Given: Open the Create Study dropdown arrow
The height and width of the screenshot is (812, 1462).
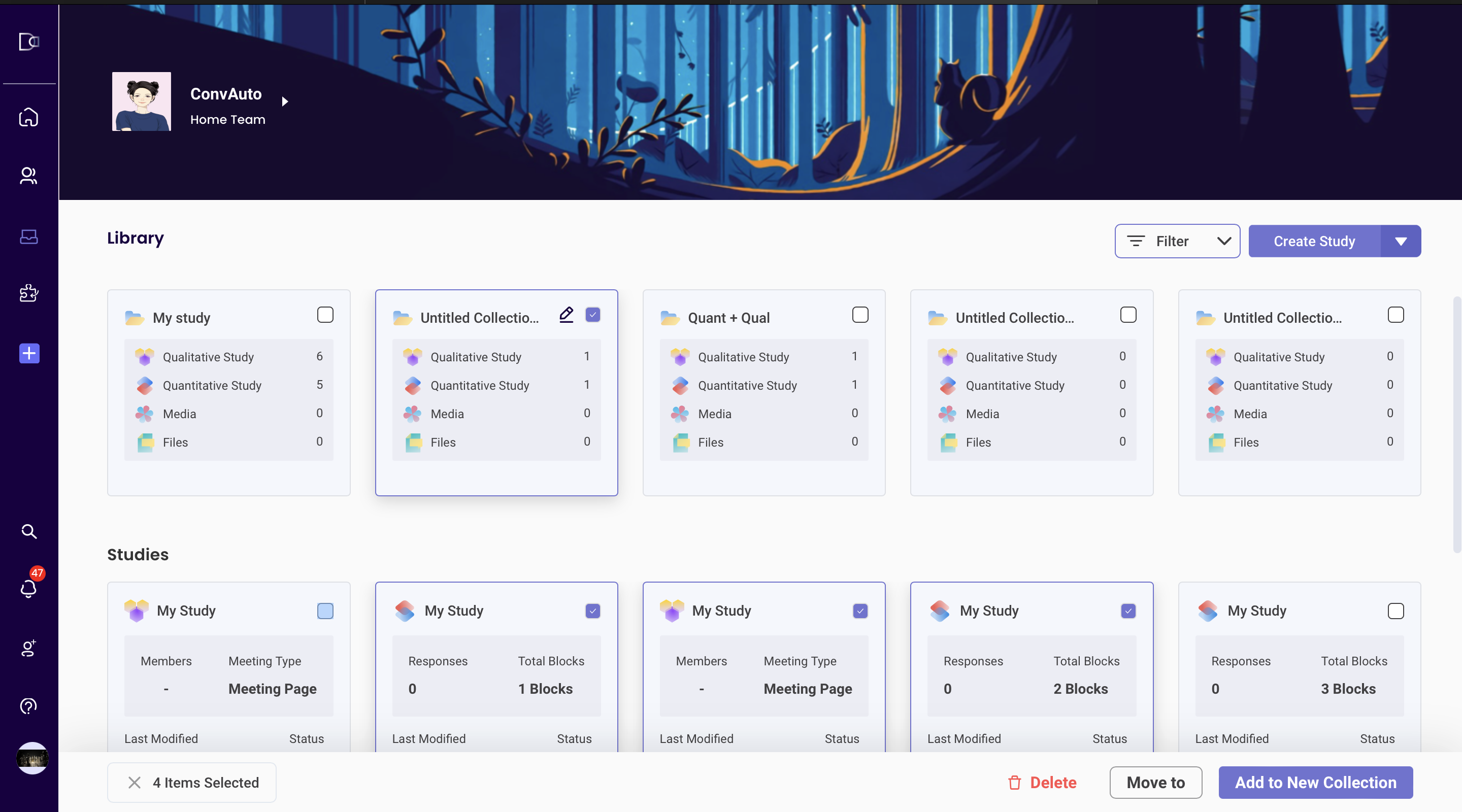Looking at the screenshot, I should tap(1401, 241).
